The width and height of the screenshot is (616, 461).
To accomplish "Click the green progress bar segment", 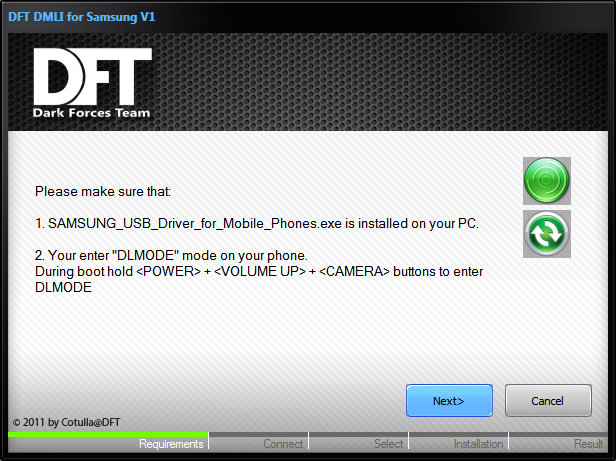I will coord(108,434).
